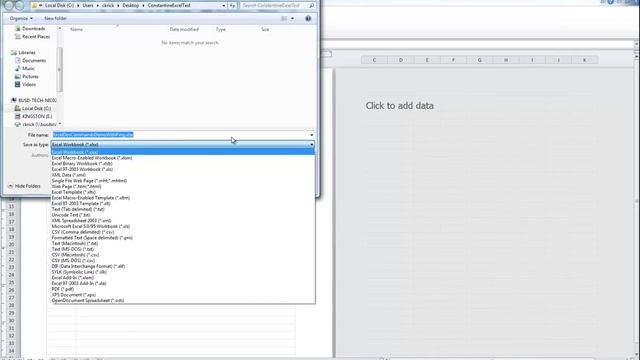Select Downloads in the navigation pane
The height and width of the screenshot is (360, 640).
33,29
